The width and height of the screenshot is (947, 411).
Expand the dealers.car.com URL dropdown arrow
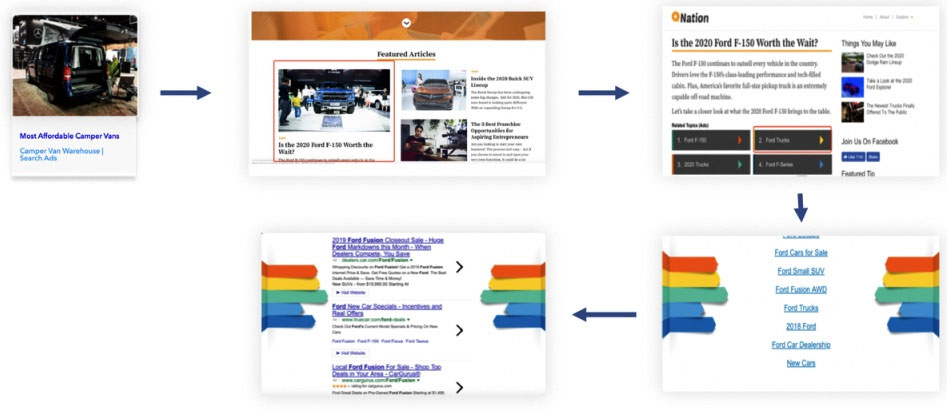[x=411, y=260]
